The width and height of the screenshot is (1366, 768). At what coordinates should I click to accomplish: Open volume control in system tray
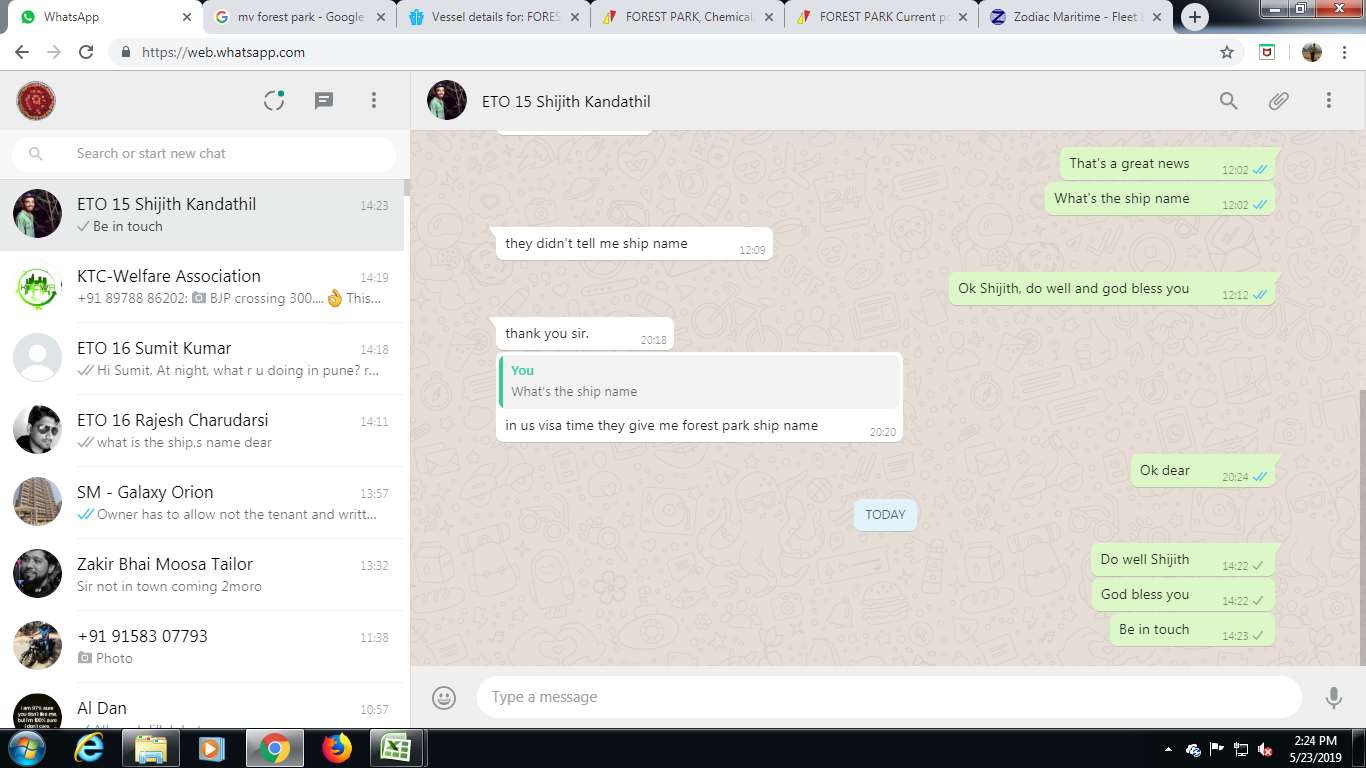click(x=1265, y=749)
